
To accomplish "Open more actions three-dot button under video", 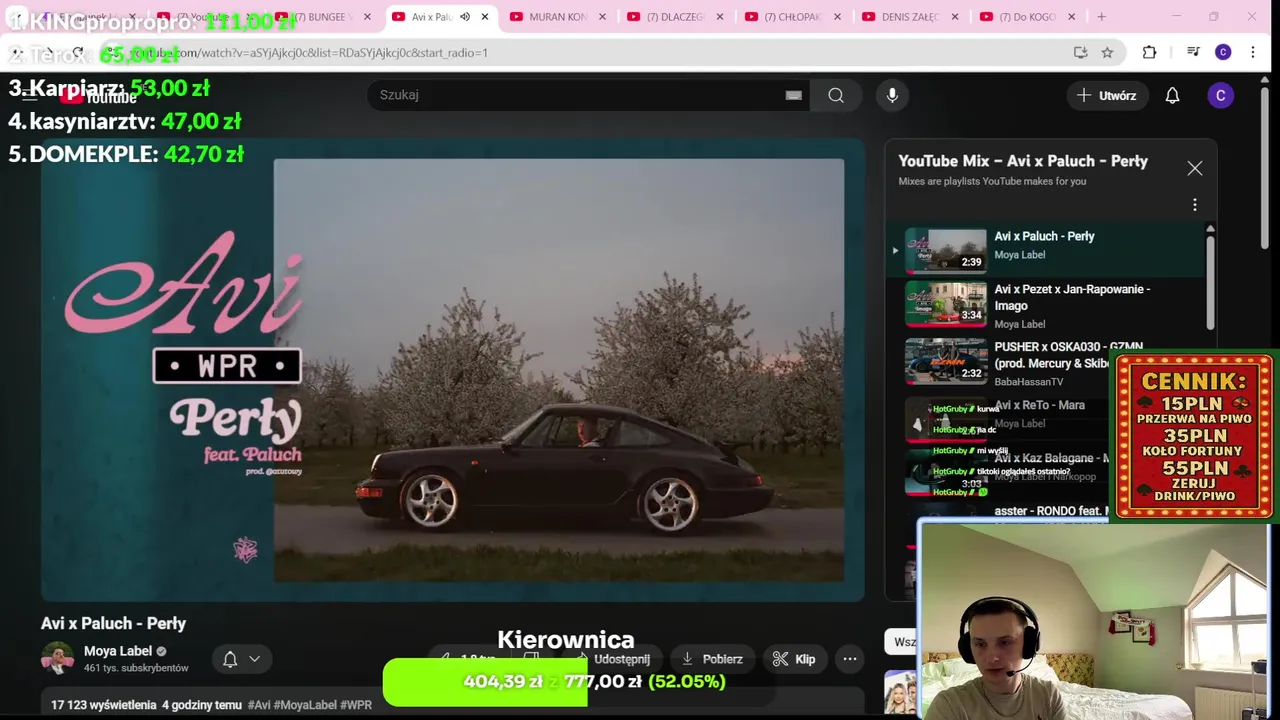I will [x=850, y=659].
